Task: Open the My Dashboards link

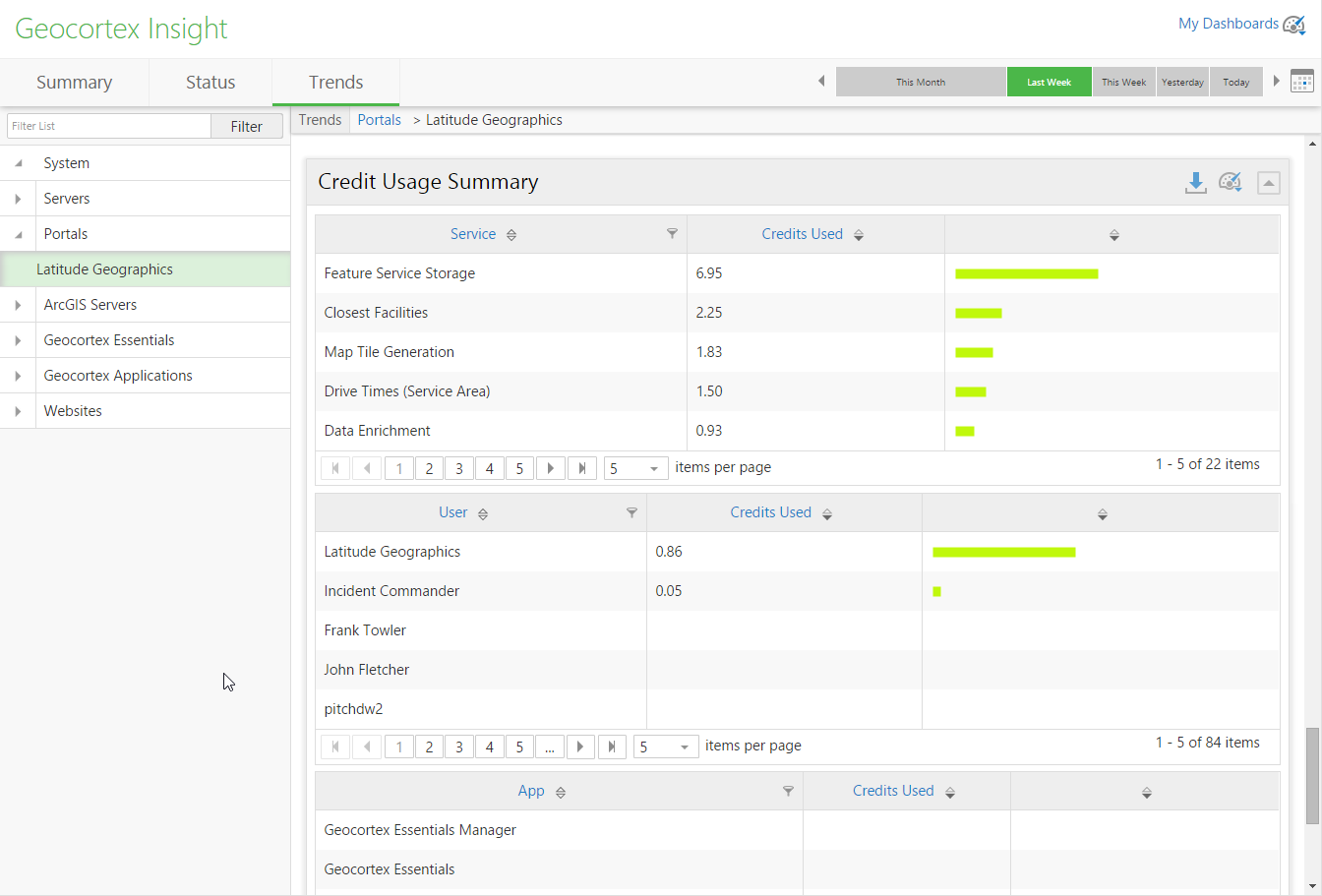Action: tap(1229, 24)
